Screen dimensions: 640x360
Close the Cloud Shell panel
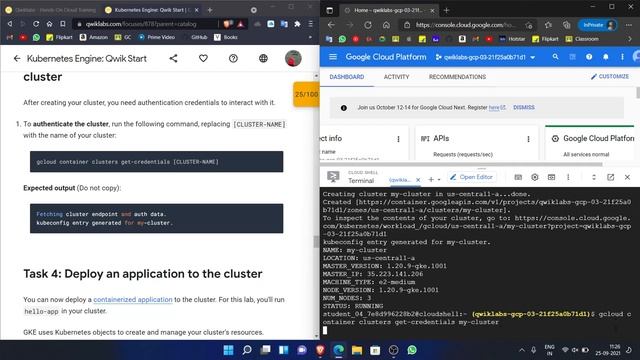click(627, 177)
